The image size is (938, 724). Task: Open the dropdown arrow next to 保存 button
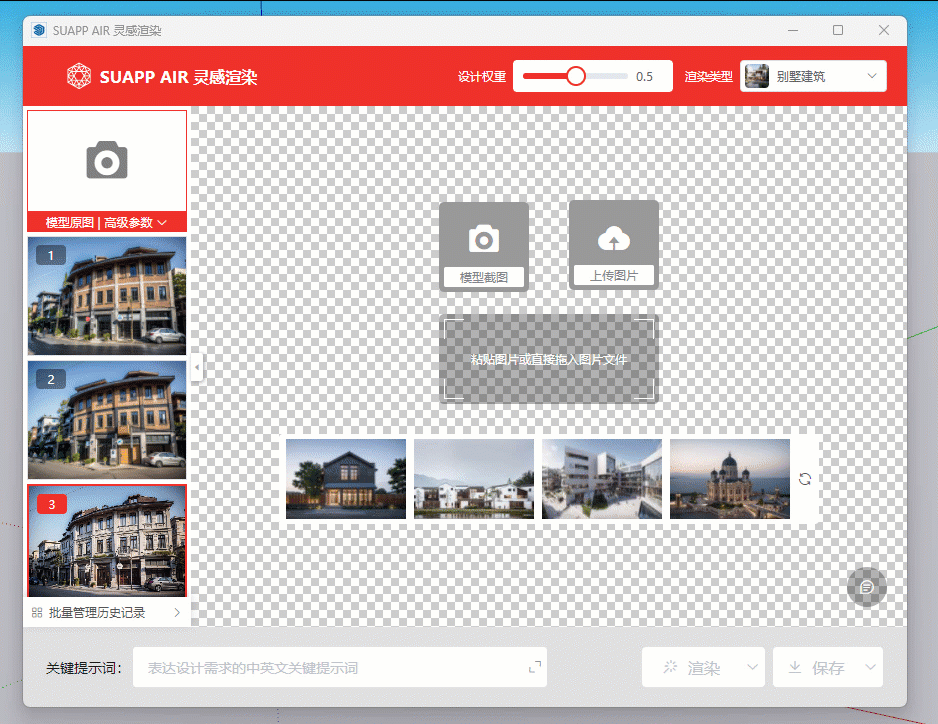[870, 667]
